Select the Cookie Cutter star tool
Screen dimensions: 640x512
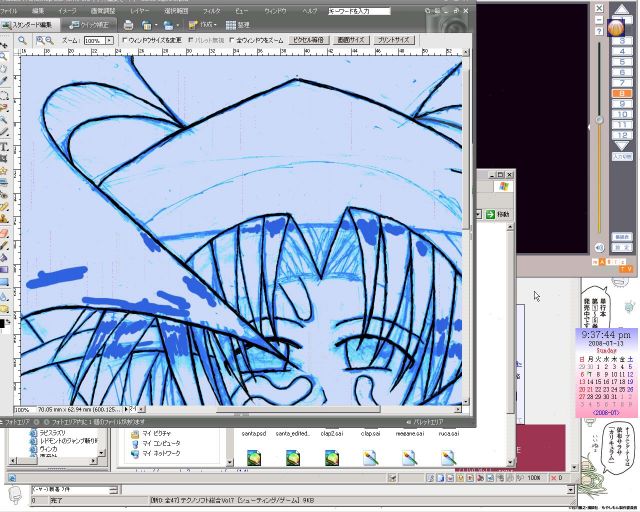4,170
